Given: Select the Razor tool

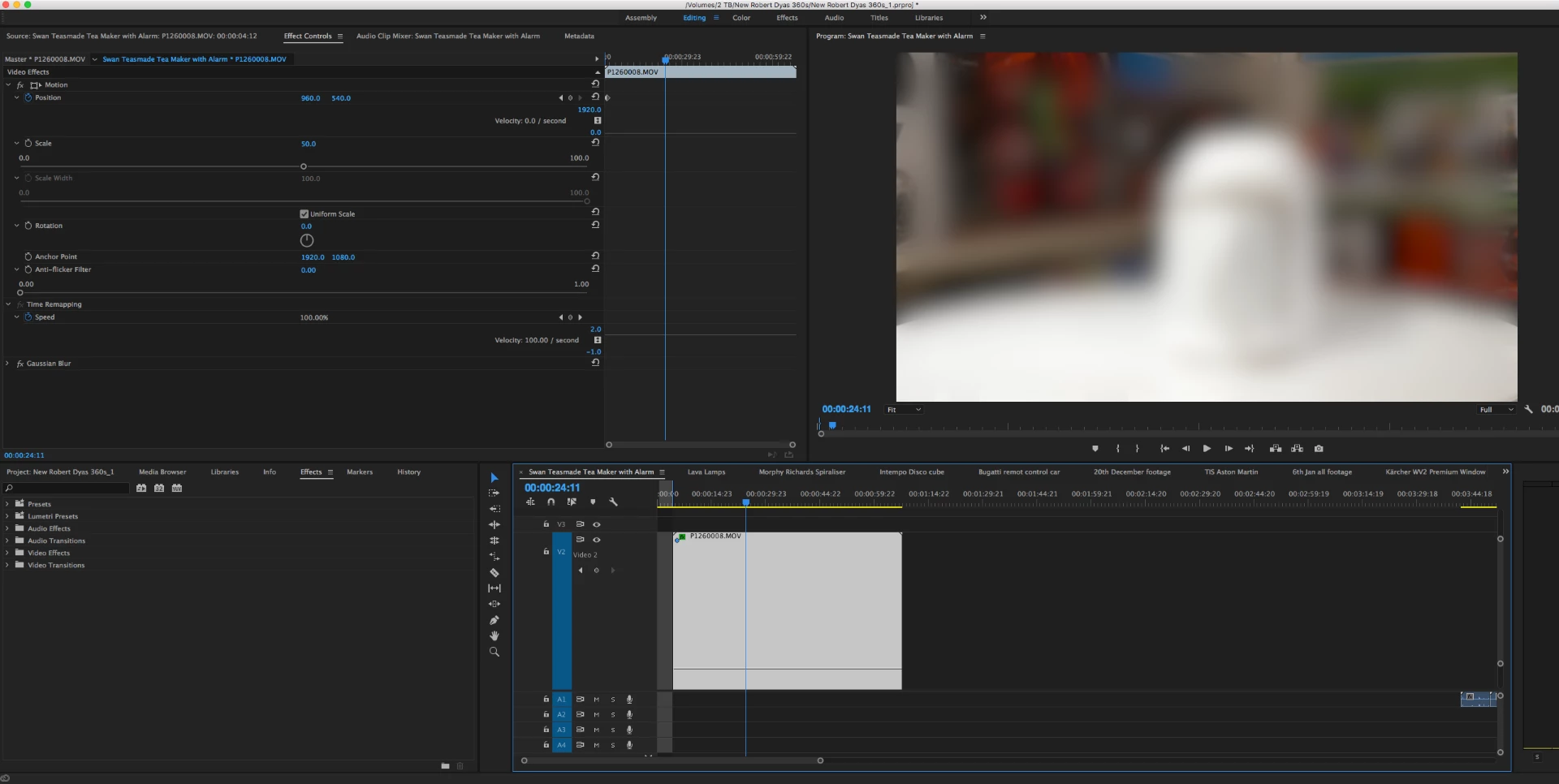Looking at the screenshot, I should (494, 572).
